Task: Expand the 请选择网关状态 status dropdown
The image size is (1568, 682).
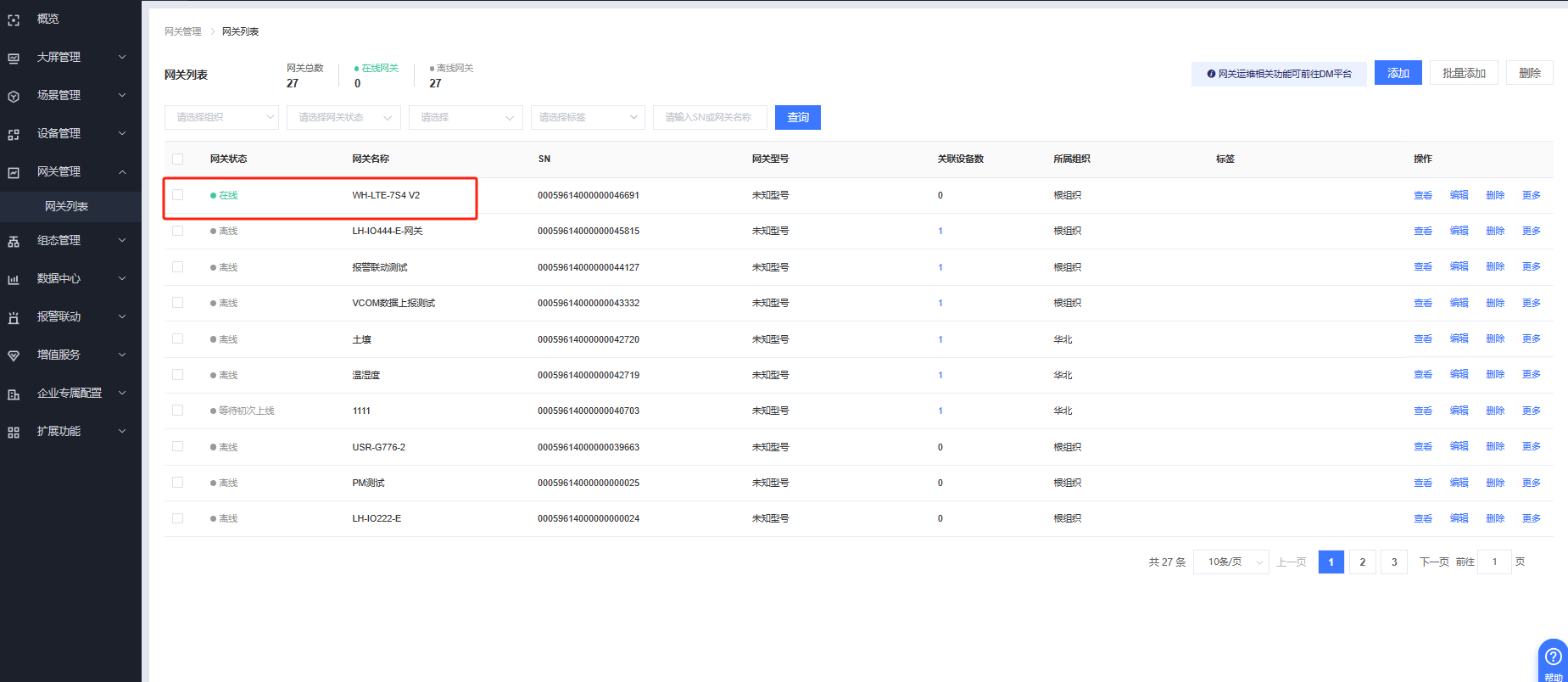Action: [x=343, y=117]
